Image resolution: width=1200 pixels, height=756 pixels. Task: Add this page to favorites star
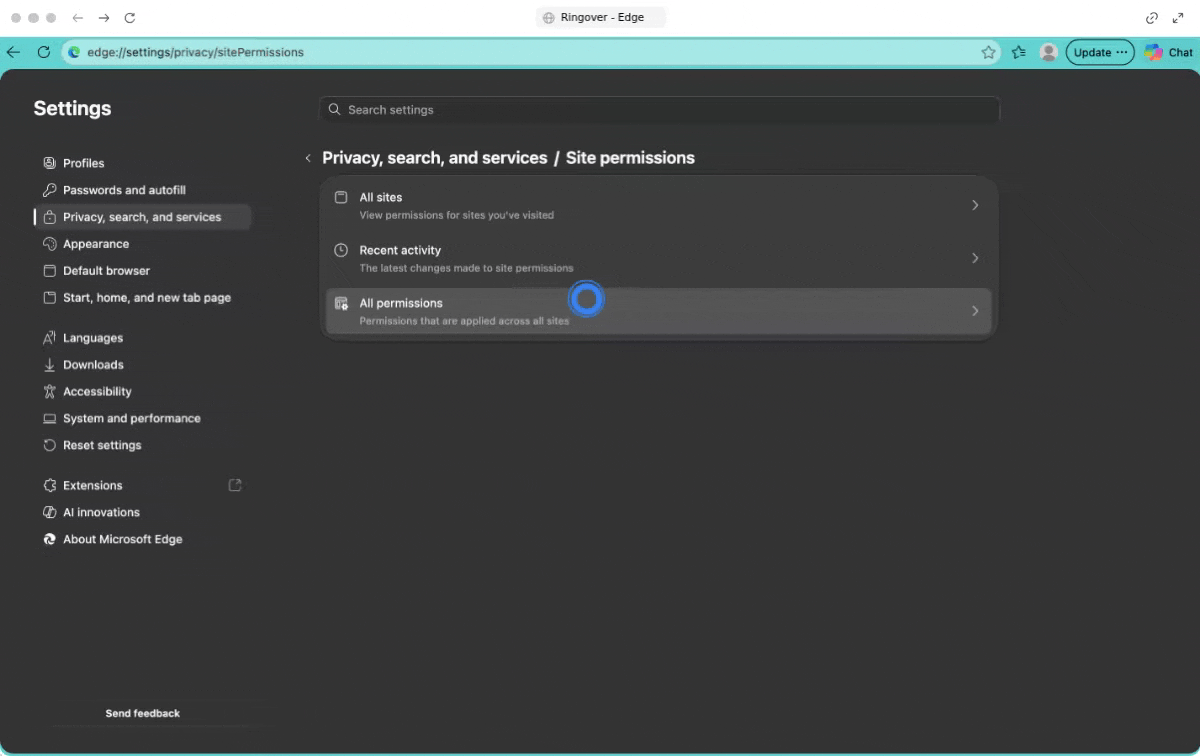989,52
